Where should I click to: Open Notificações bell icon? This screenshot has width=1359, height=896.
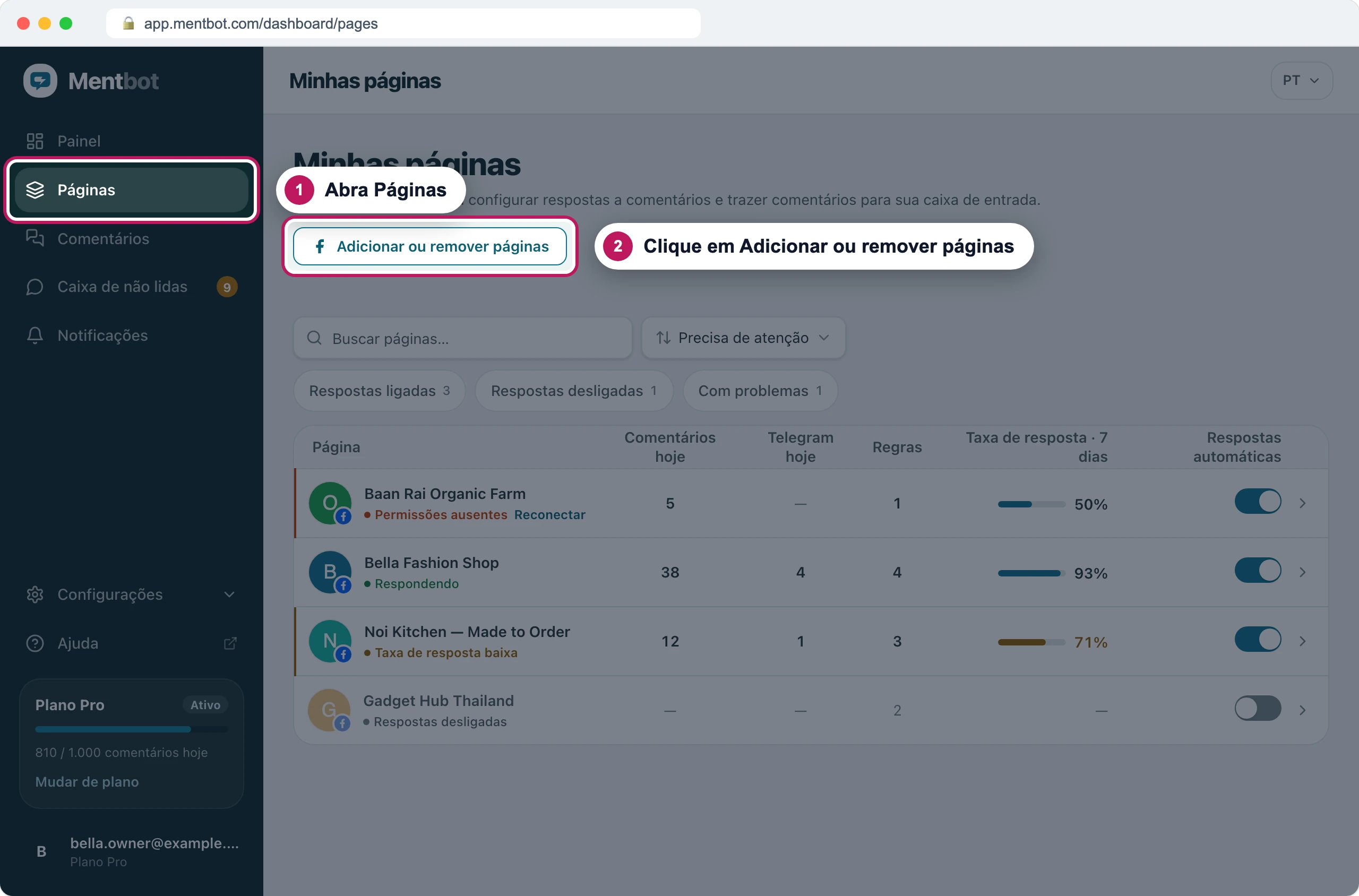(35, 335)
